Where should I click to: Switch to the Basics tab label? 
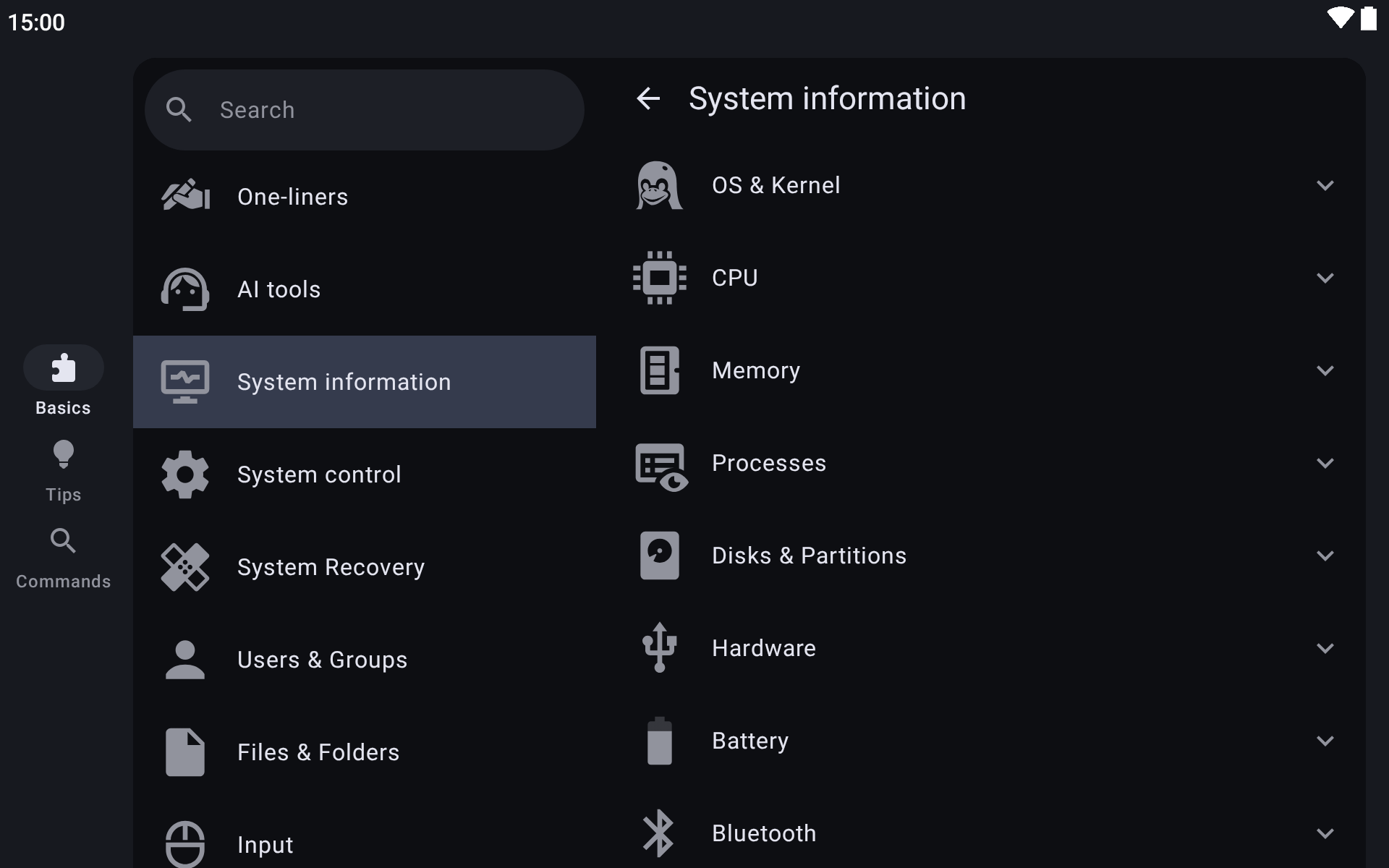click(x=64, y=408)
